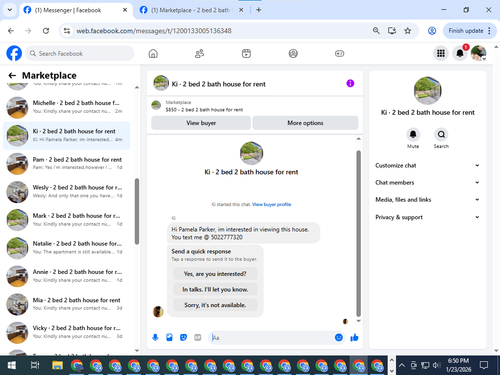
Task: Open the Gaming icon in top navigation
Action: [339, 53]
